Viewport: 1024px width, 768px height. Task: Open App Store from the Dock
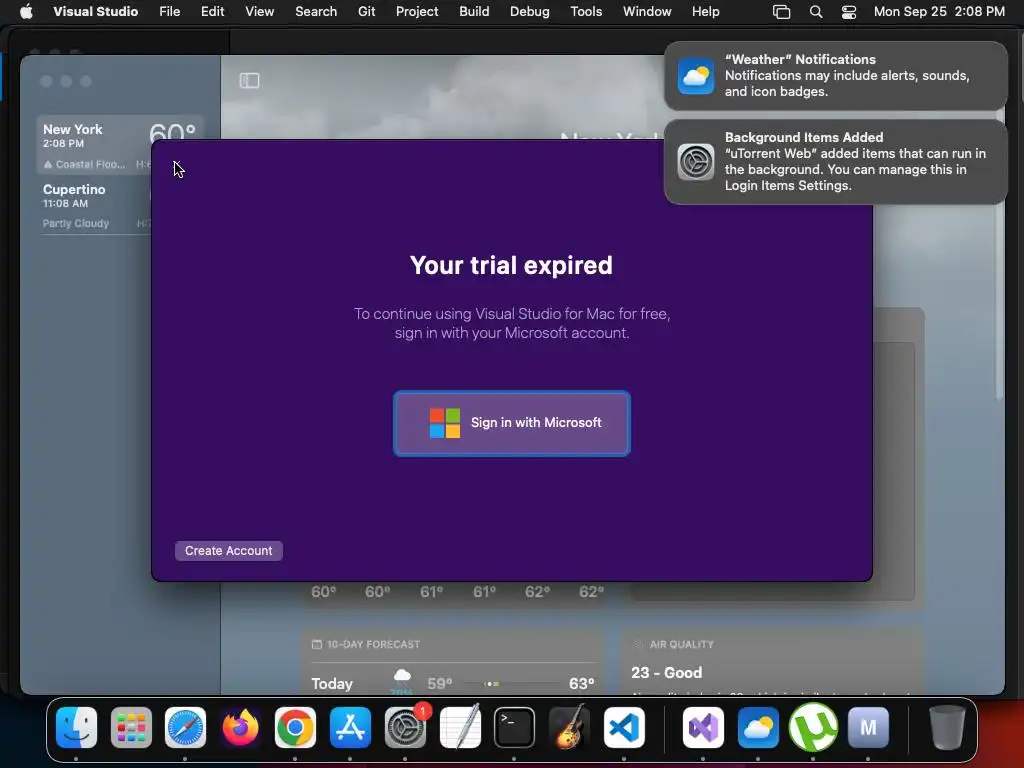pyautogui.click(x=350, y=727)
